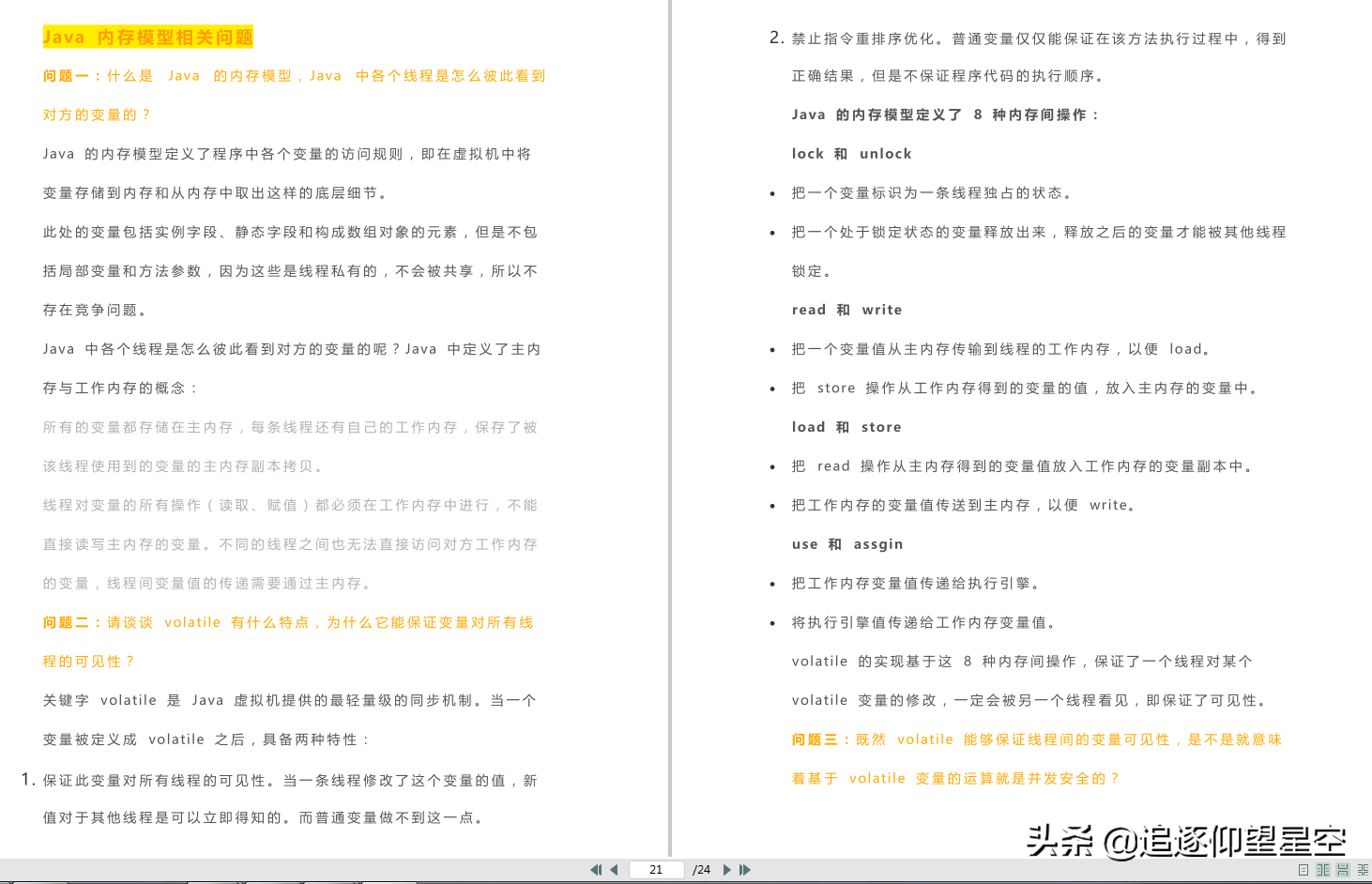The height and width of the screenshot is (884, 1372).
Task: Click bullet 把工作内存变量值传递给执行引擎
Action: pos(916,584)
